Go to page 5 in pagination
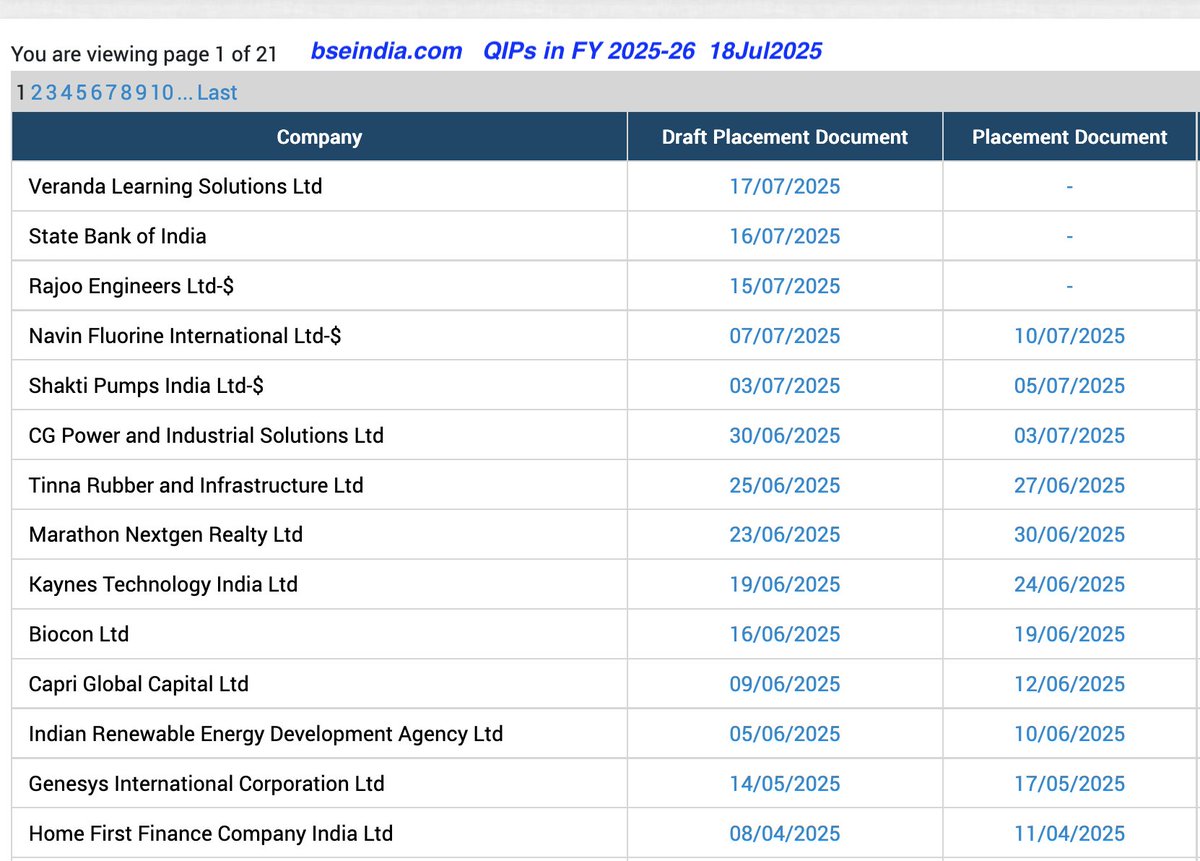The width and height of the screenshot is (1200, 861). tap(82, 93)
